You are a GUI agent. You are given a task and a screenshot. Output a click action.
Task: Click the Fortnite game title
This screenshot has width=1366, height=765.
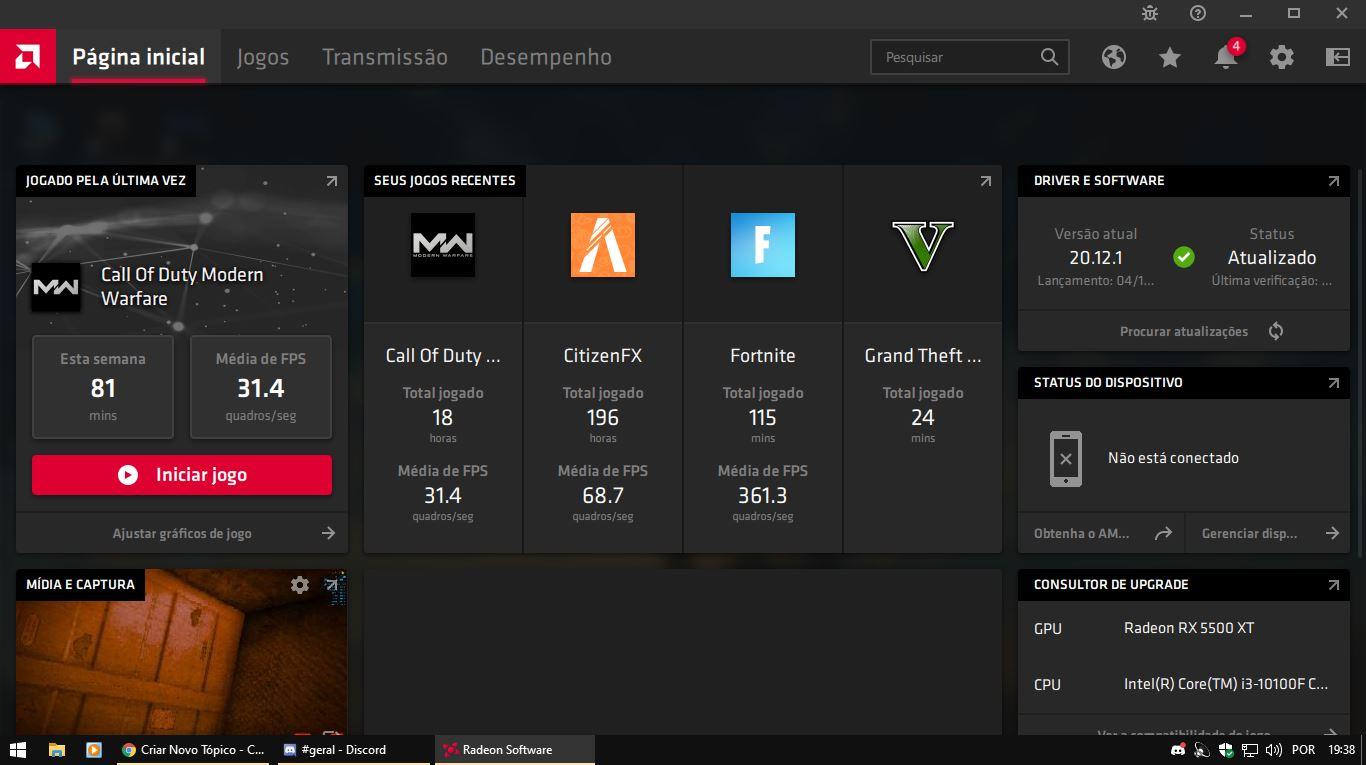[x=763, y=356]
